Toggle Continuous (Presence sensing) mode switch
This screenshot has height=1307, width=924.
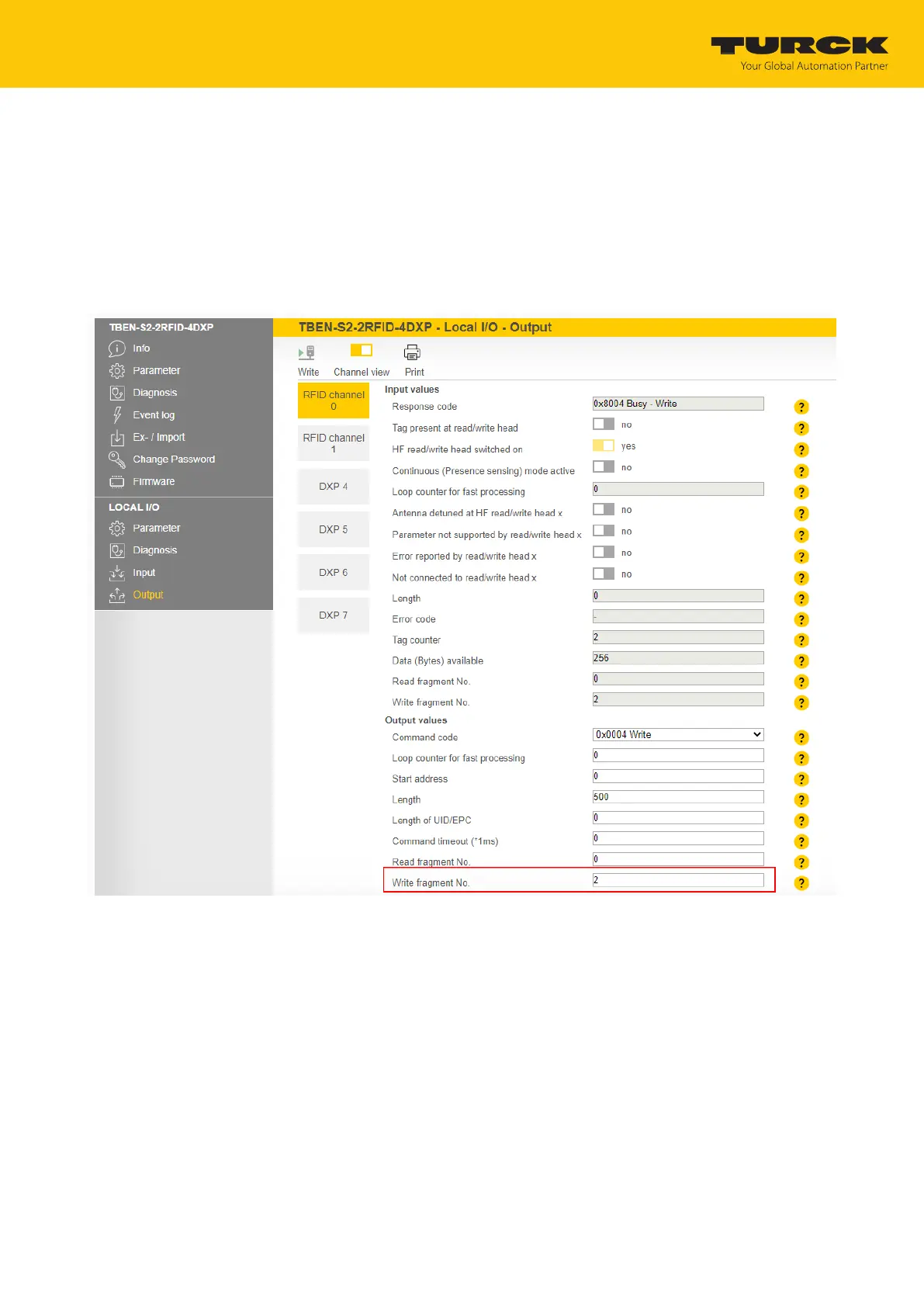click(604, 466)
